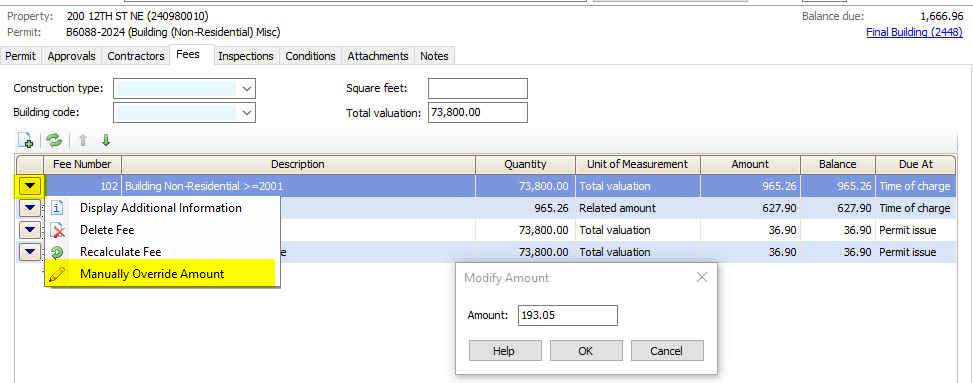This screenshot has width=973, height=383.
Task: Select the Fees tab
Action: pos(188,55)
